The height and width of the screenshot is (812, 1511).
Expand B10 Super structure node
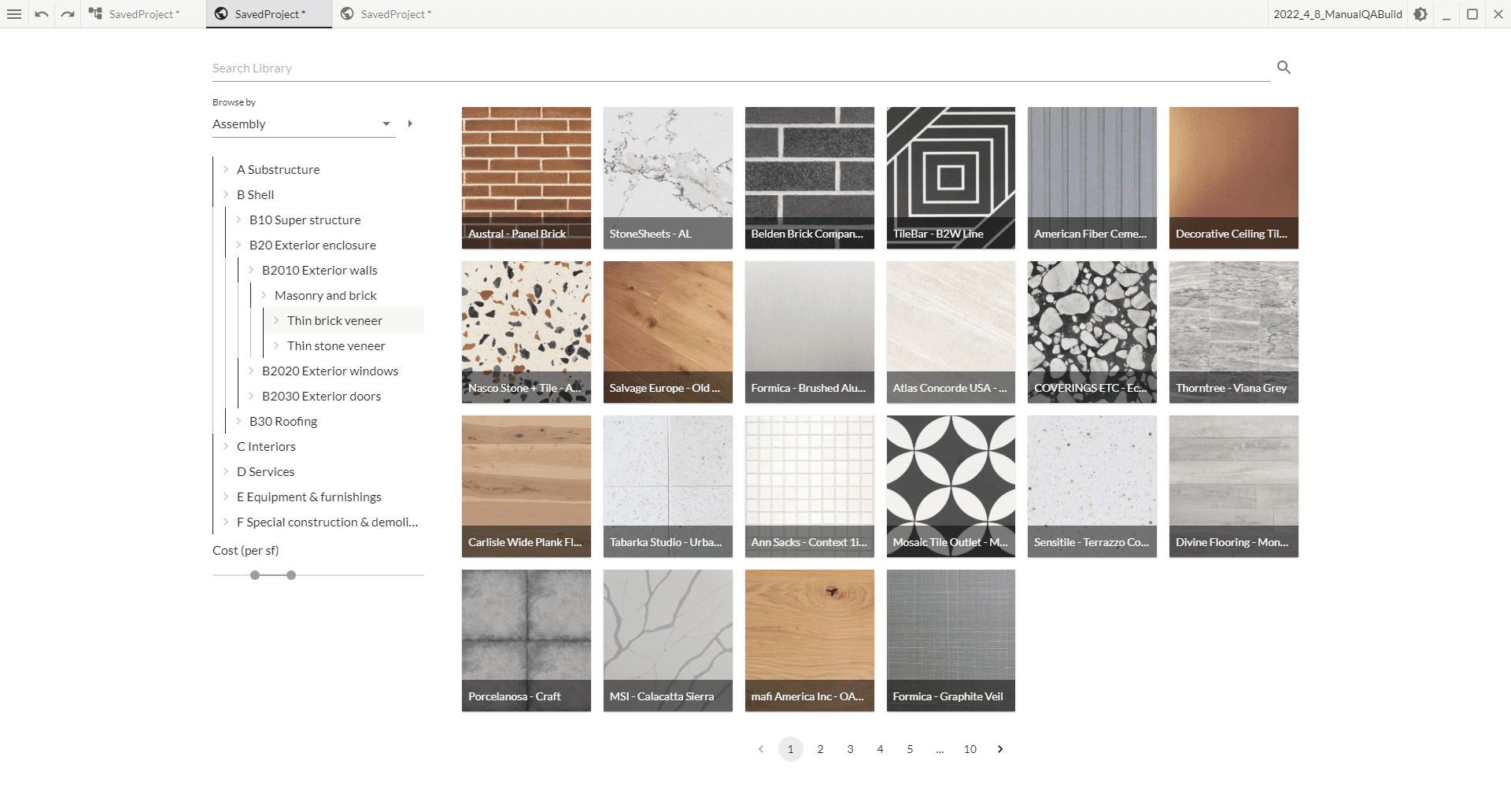(238, 220)
